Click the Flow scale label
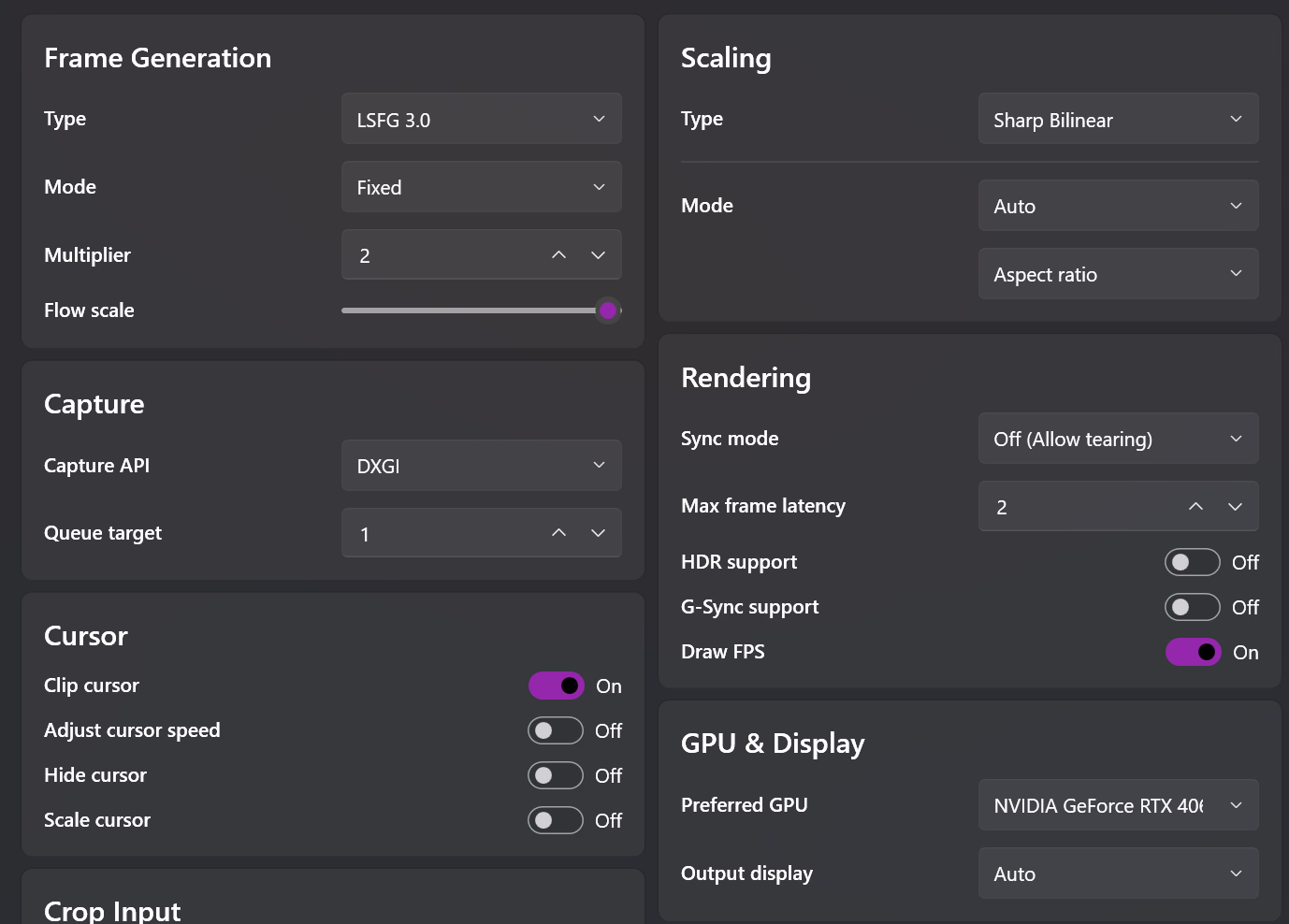This screenshot has width=1289, height=924. (x=89, y=310)
